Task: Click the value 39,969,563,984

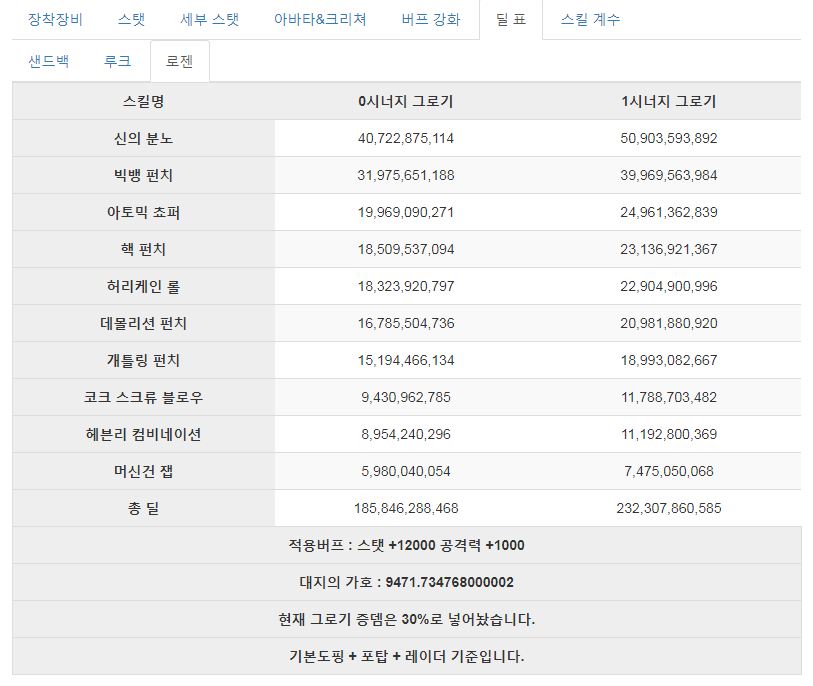Action: pyautogui.click(x=669, y=175)
